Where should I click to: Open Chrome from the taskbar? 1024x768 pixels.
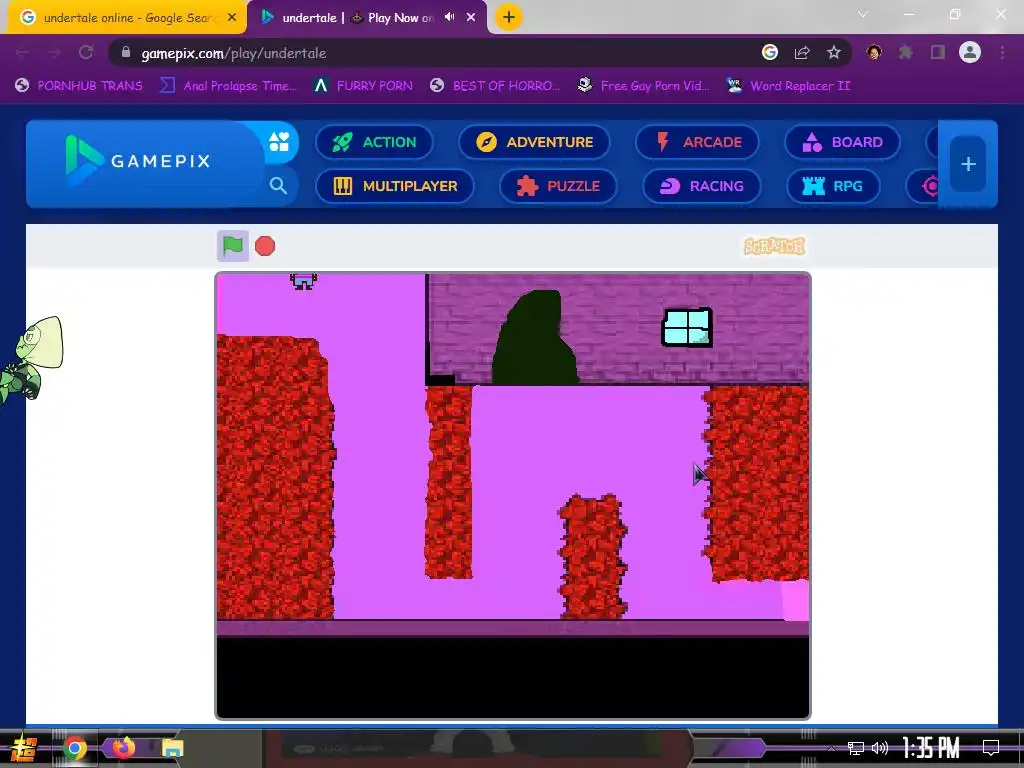[x=75, y=748]
